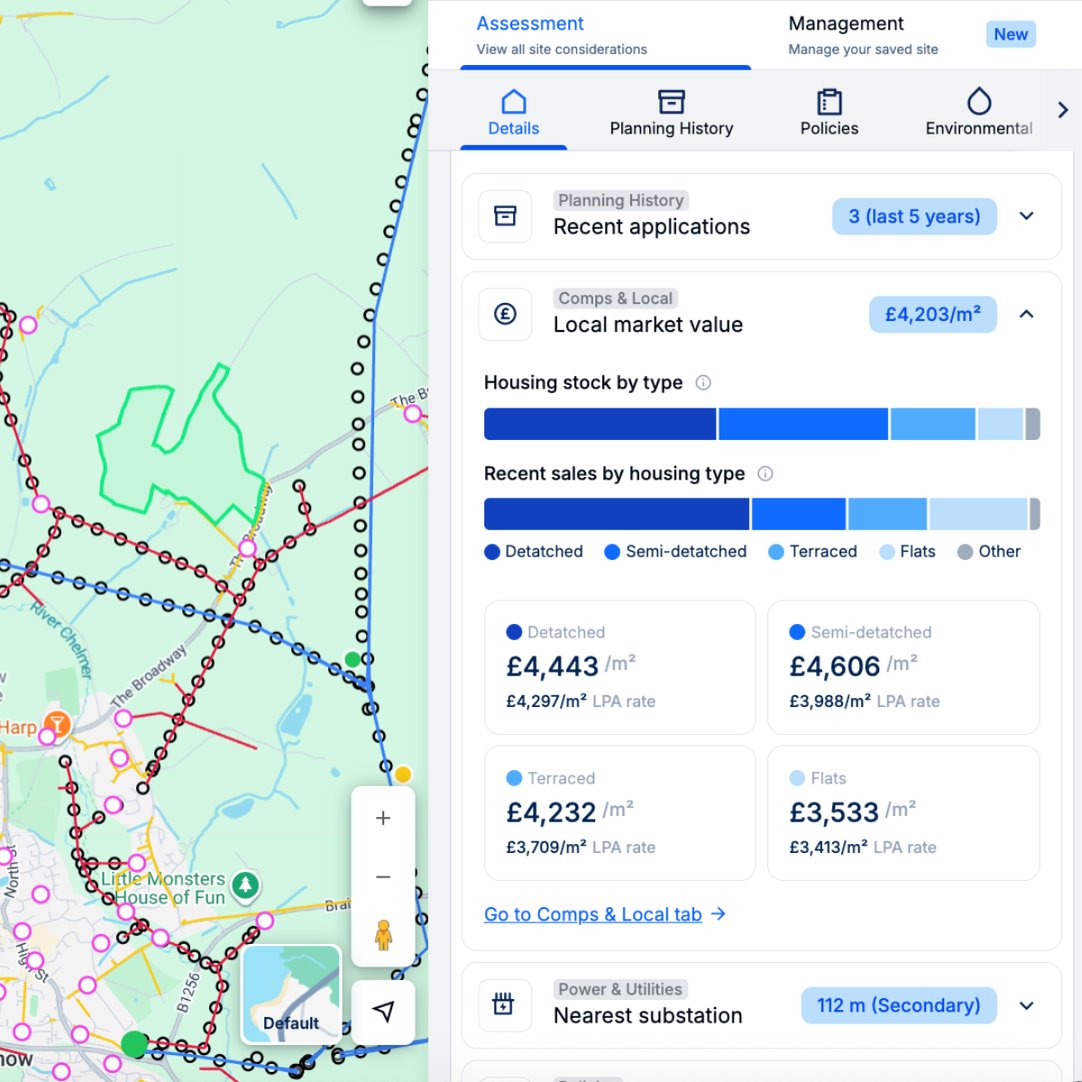Image resolution: width=1082 pixels, height=1082 pixels.
Task: Open the Policies tab
Action: coord(829,114)
